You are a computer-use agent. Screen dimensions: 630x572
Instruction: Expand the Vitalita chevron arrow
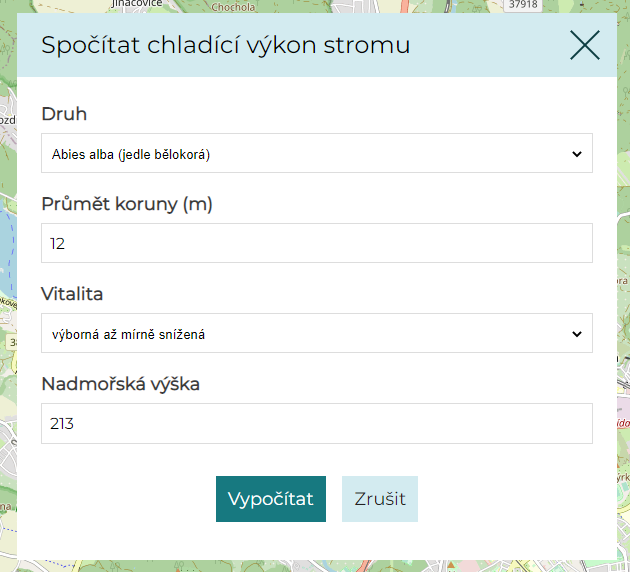577,334
